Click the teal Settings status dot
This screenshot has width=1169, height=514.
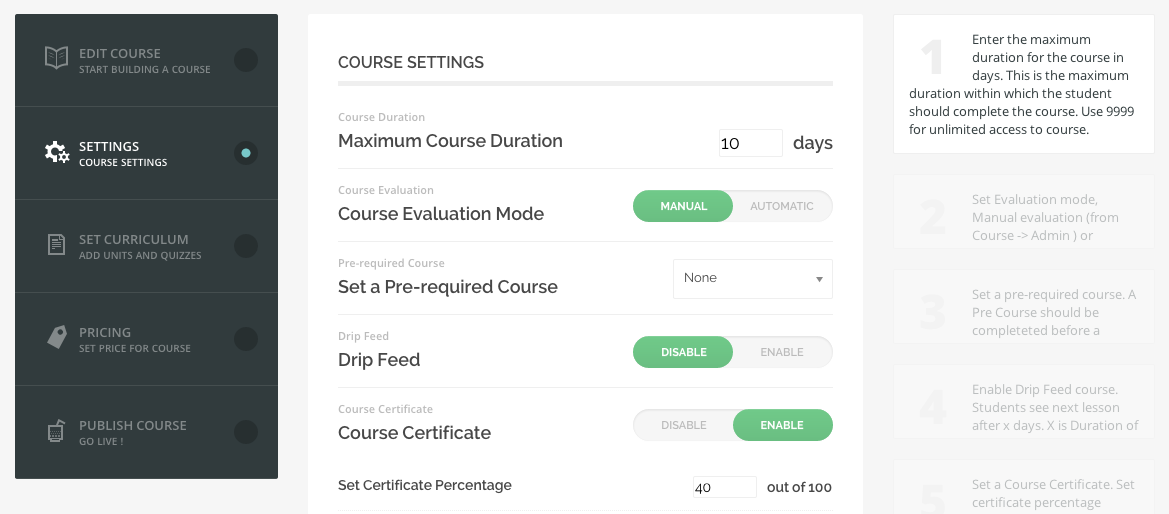click(246, 153)
